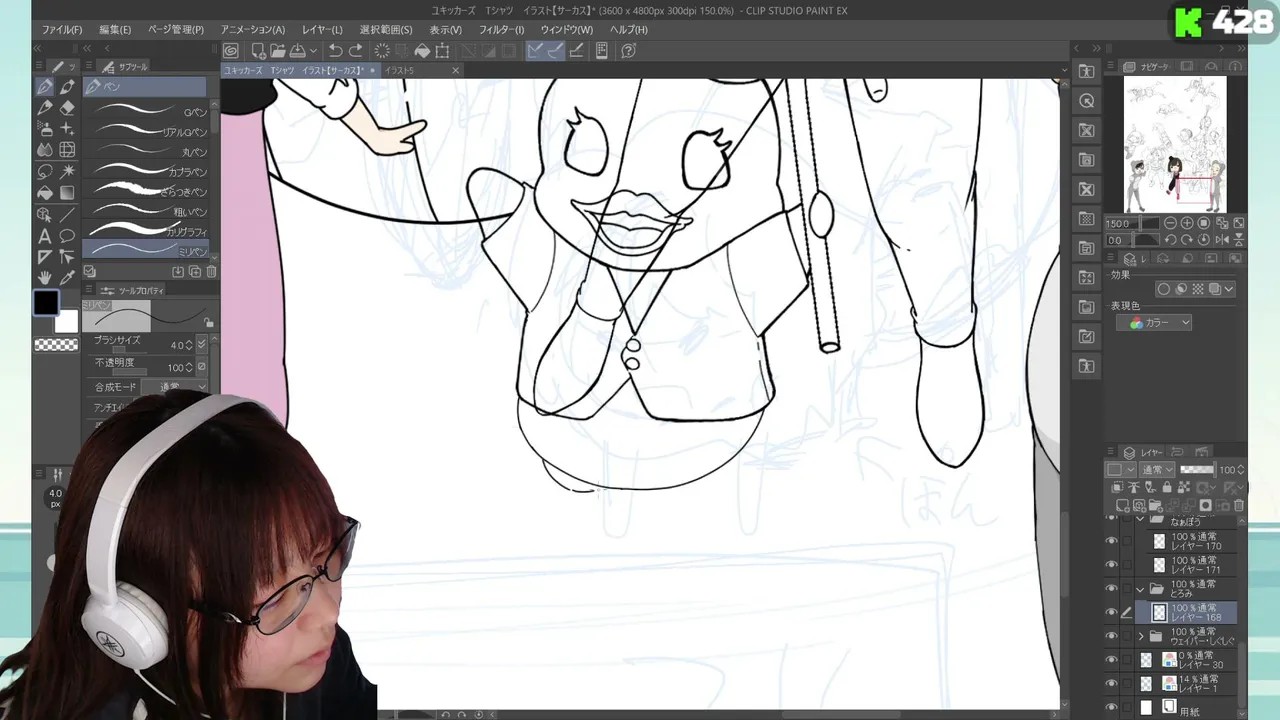Zoom in with Navigator plus button

(x=1187, y=223)
